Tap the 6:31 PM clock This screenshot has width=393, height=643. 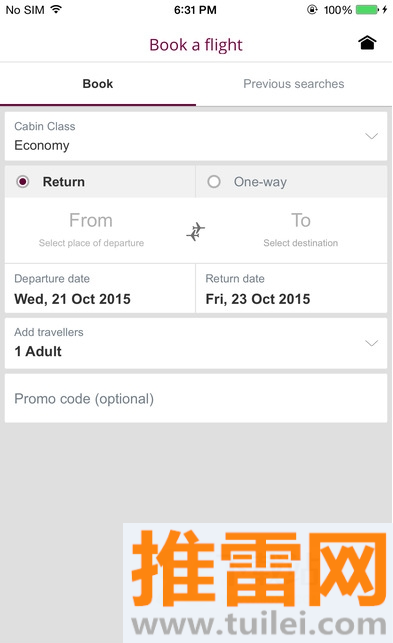coord(195,10)
